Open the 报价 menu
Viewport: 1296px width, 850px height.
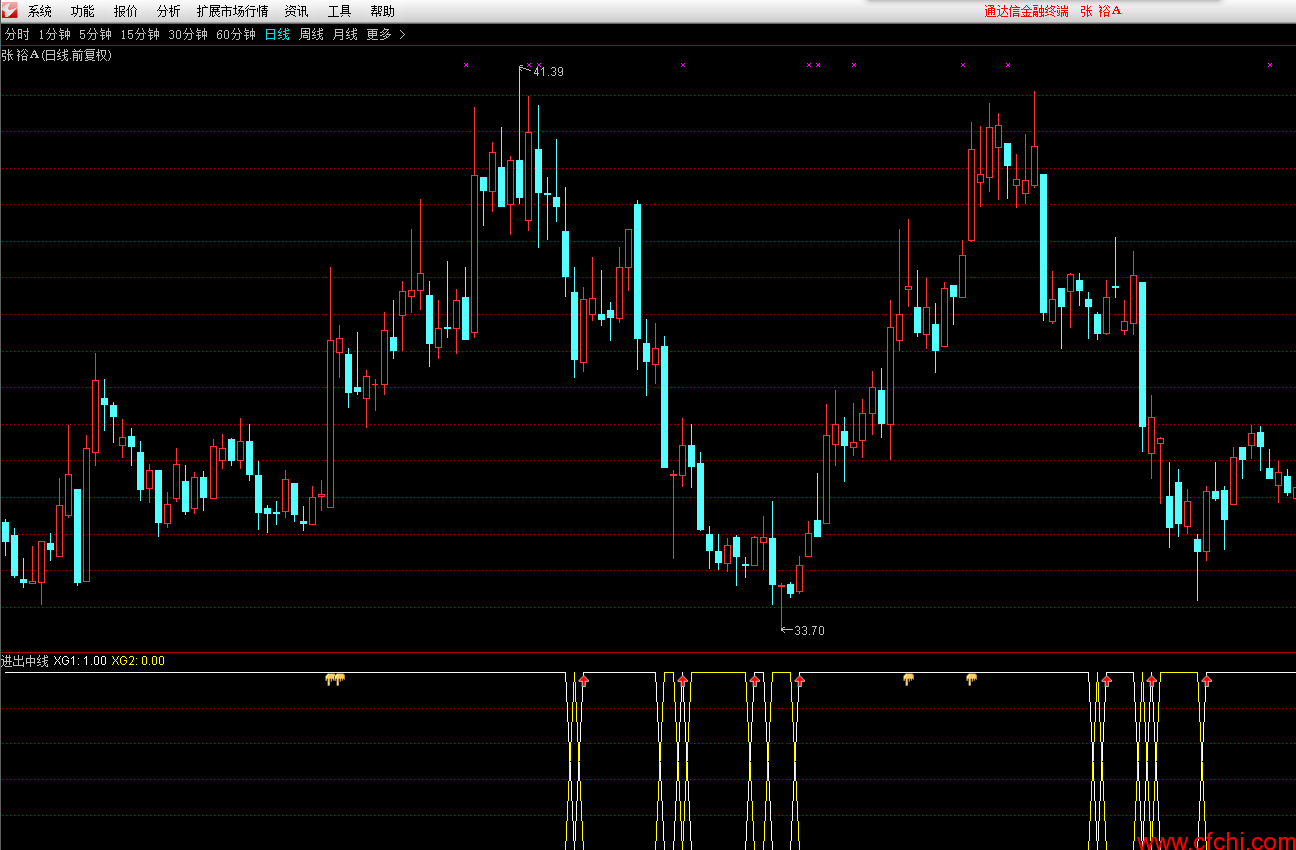tap(126, 11)
